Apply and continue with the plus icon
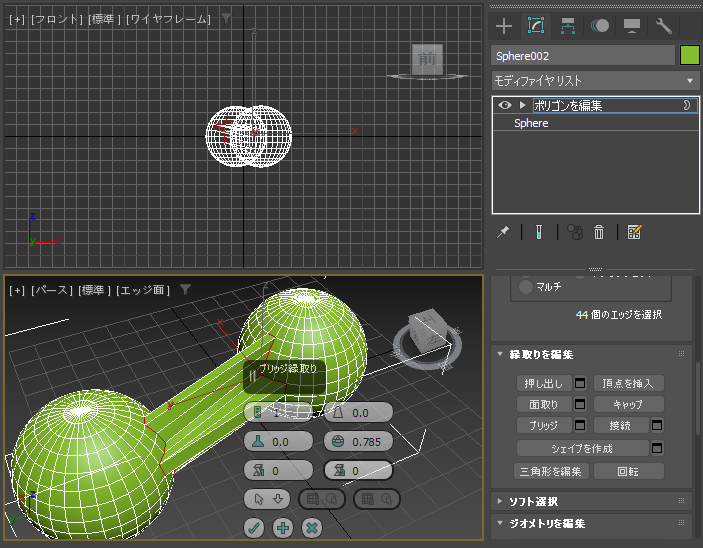The width and height of the screenshot is (703, 548). coord(283,528)
